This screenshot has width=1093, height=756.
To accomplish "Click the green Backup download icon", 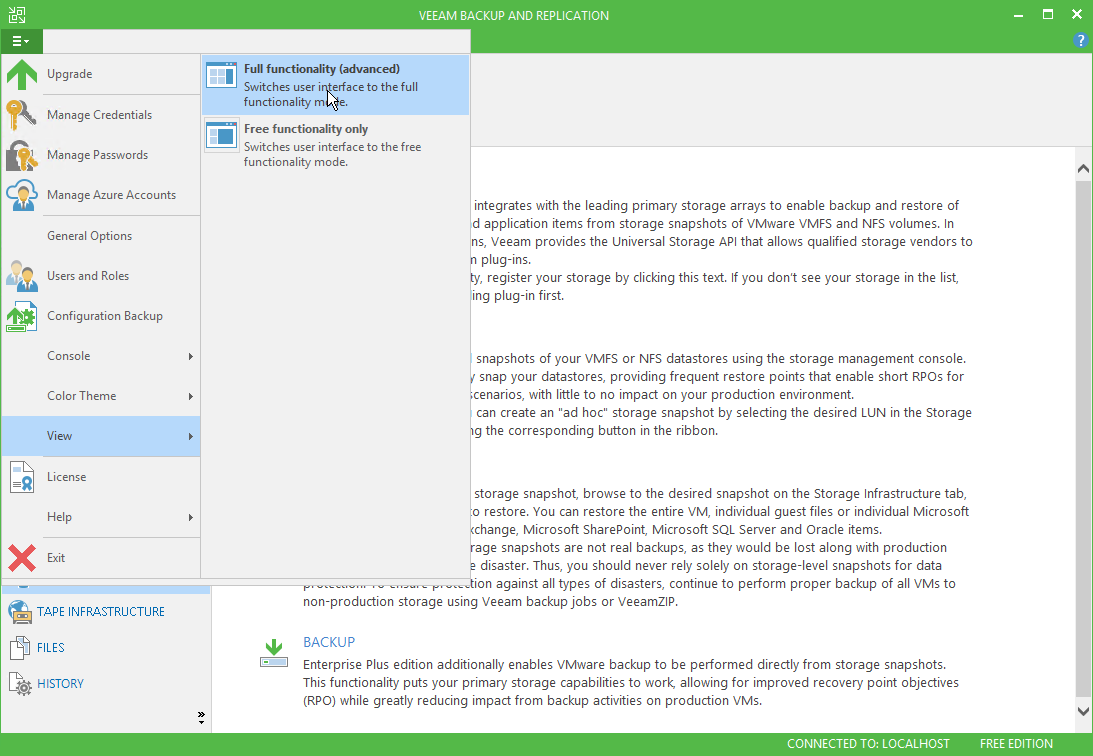I will [x=274, y=653].
